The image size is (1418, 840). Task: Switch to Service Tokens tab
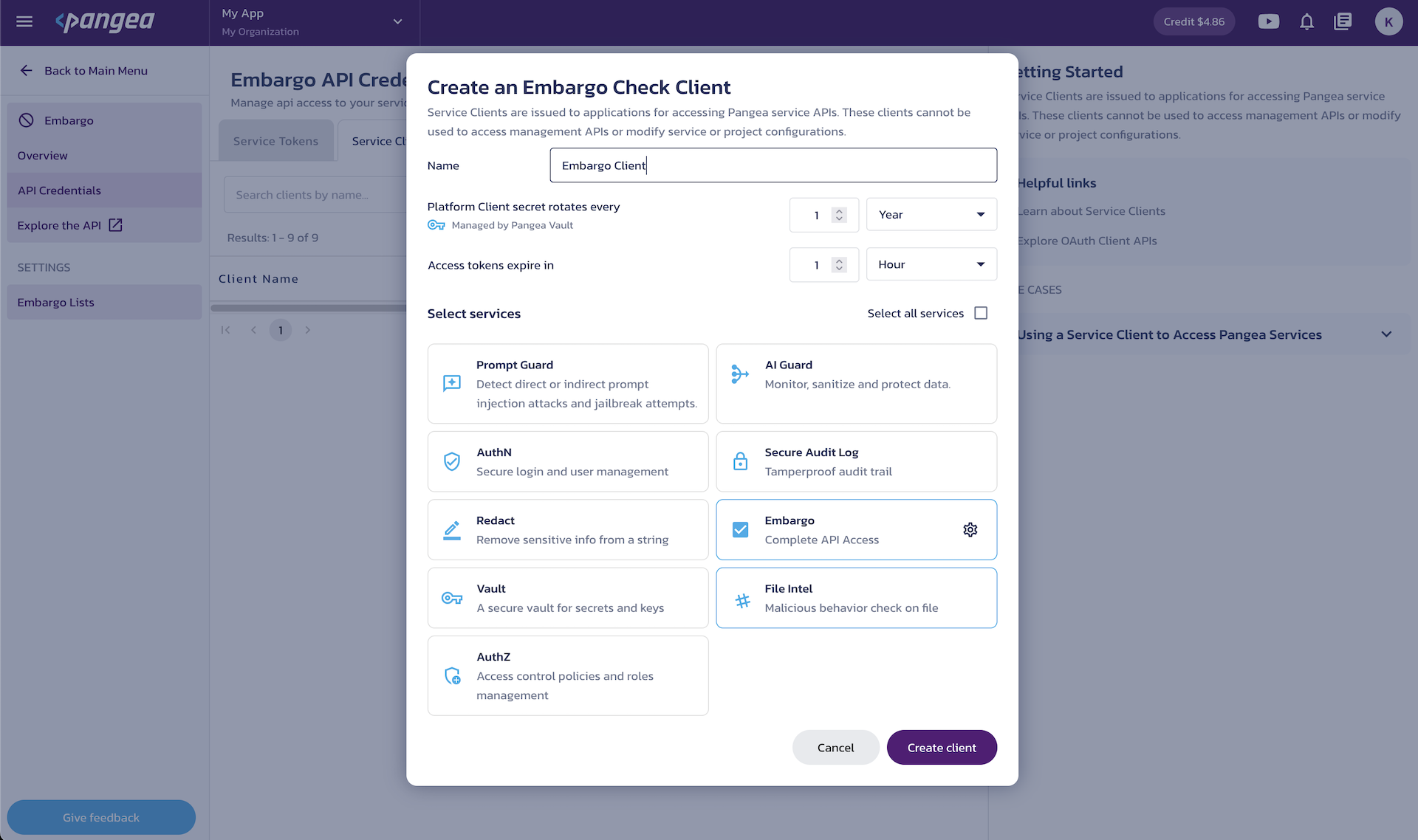coord(275,141)
